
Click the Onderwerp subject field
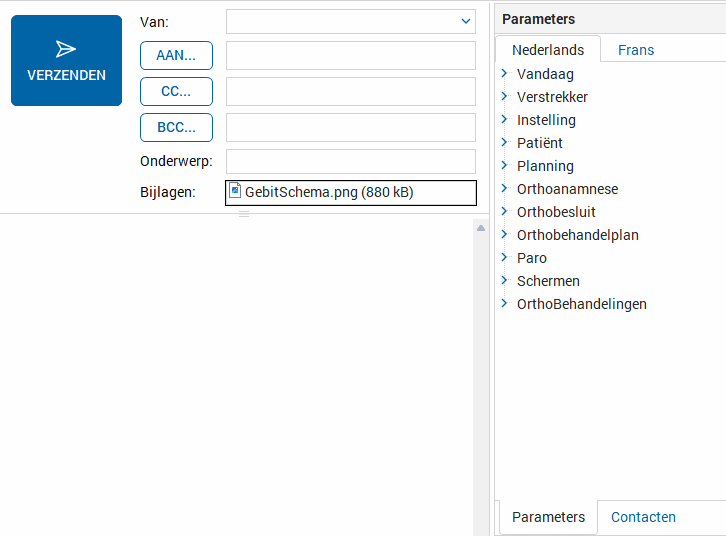pyautogui.click(x=351, y=162)
